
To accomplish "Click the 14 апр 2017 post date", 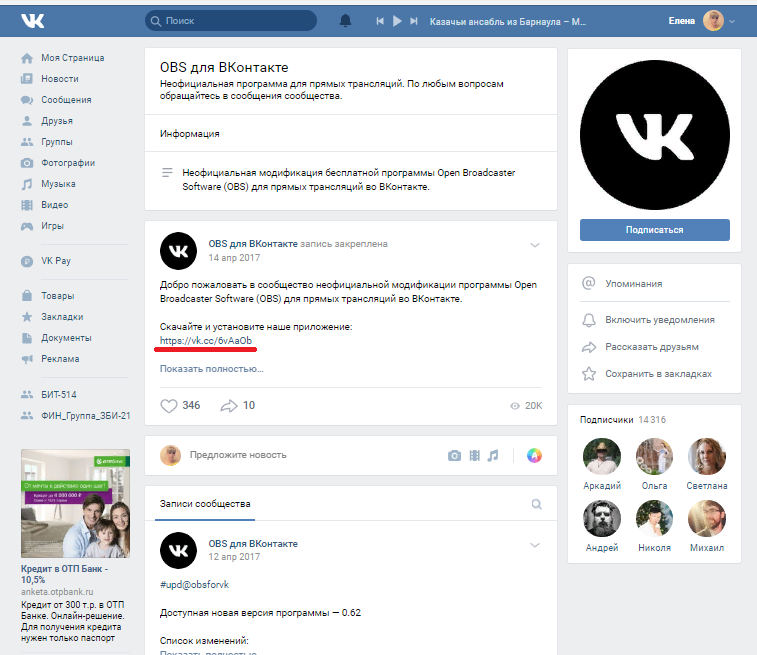I will (x=234, y=258).
